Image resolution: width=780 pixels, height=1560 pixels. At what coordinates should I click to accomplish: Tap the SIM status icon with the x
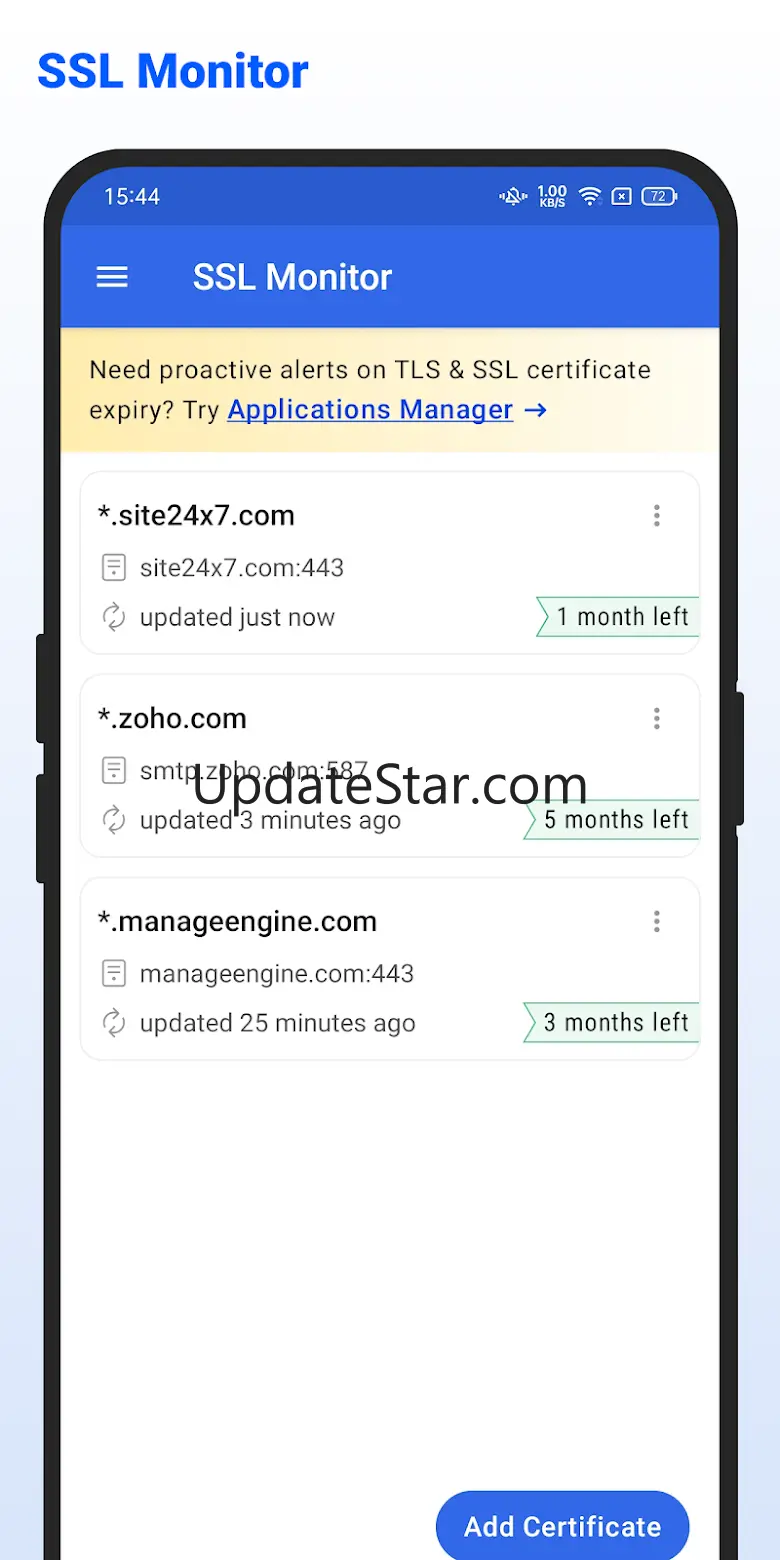[622, 196]
